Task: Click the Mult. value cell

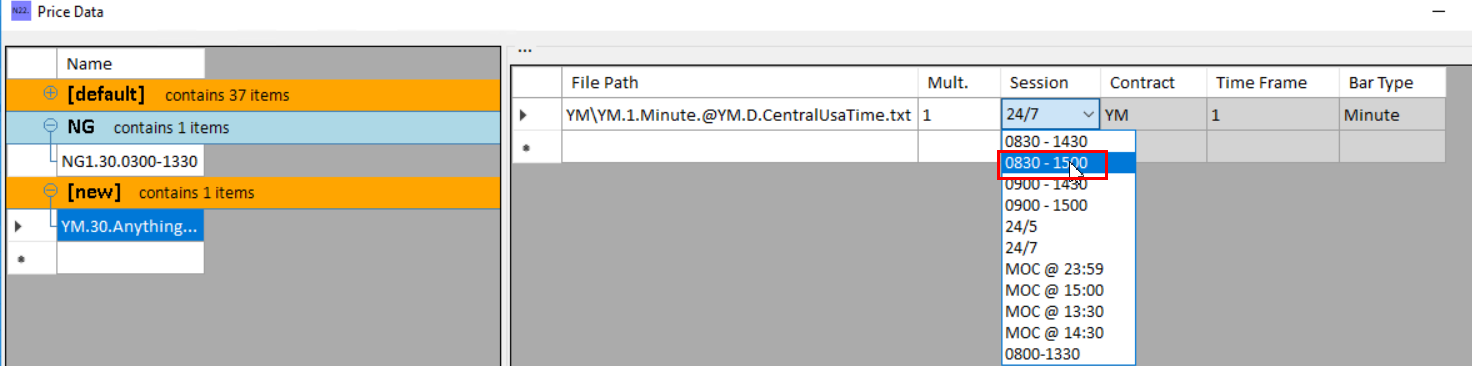Action: tap(959, 115)
